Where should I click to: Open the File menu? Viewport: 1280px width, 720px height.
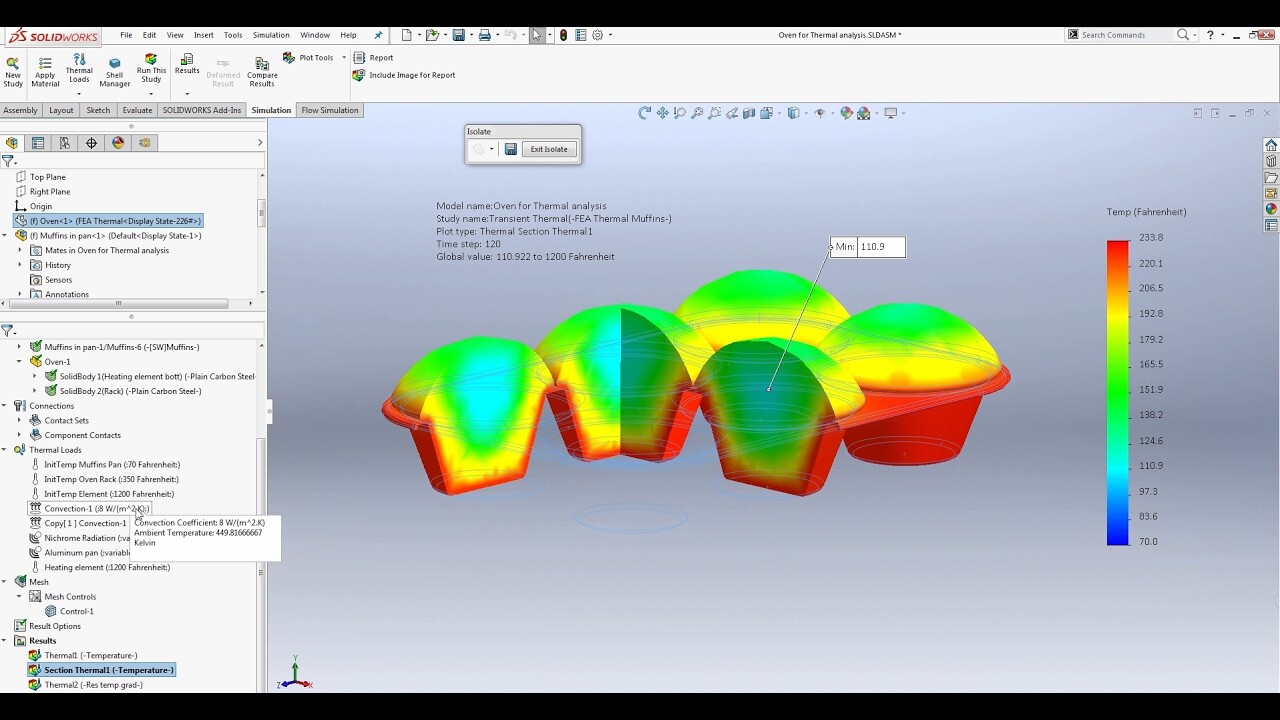(x=126, y=35)
